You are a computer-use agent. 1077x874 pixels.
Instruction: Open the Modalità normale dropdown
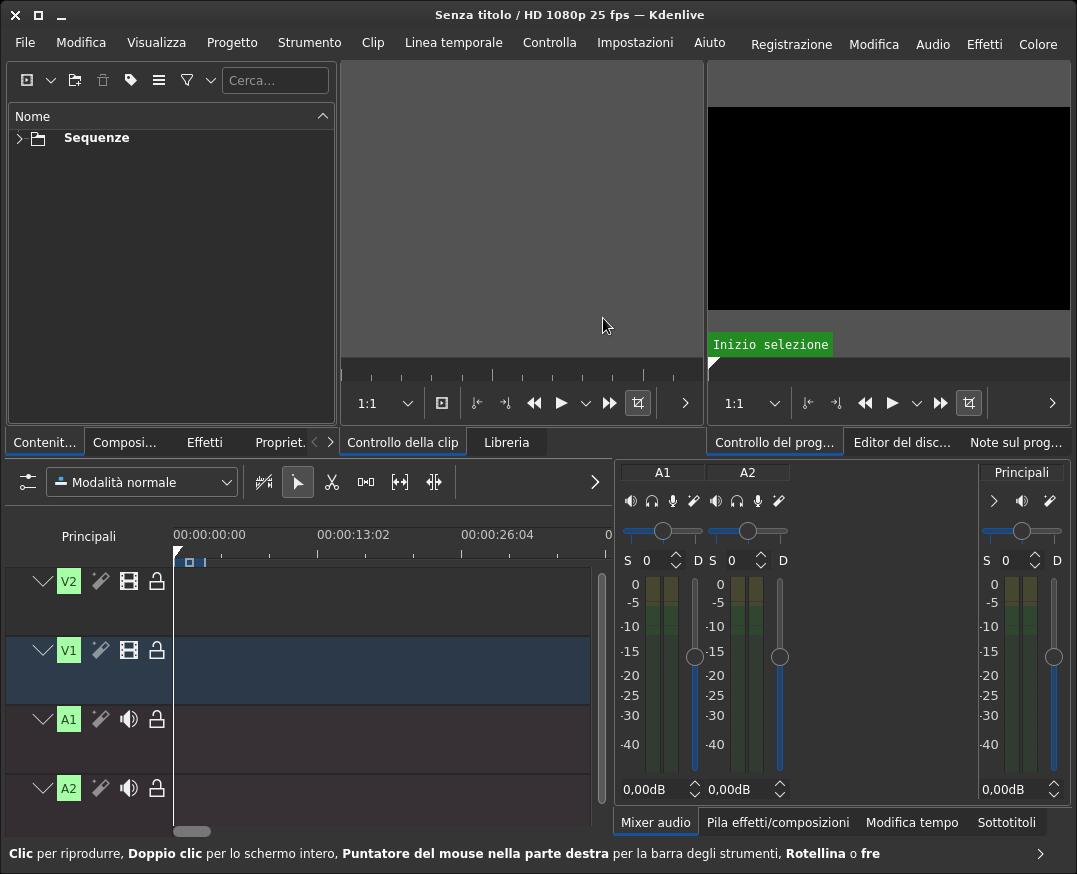coord(142,482)
